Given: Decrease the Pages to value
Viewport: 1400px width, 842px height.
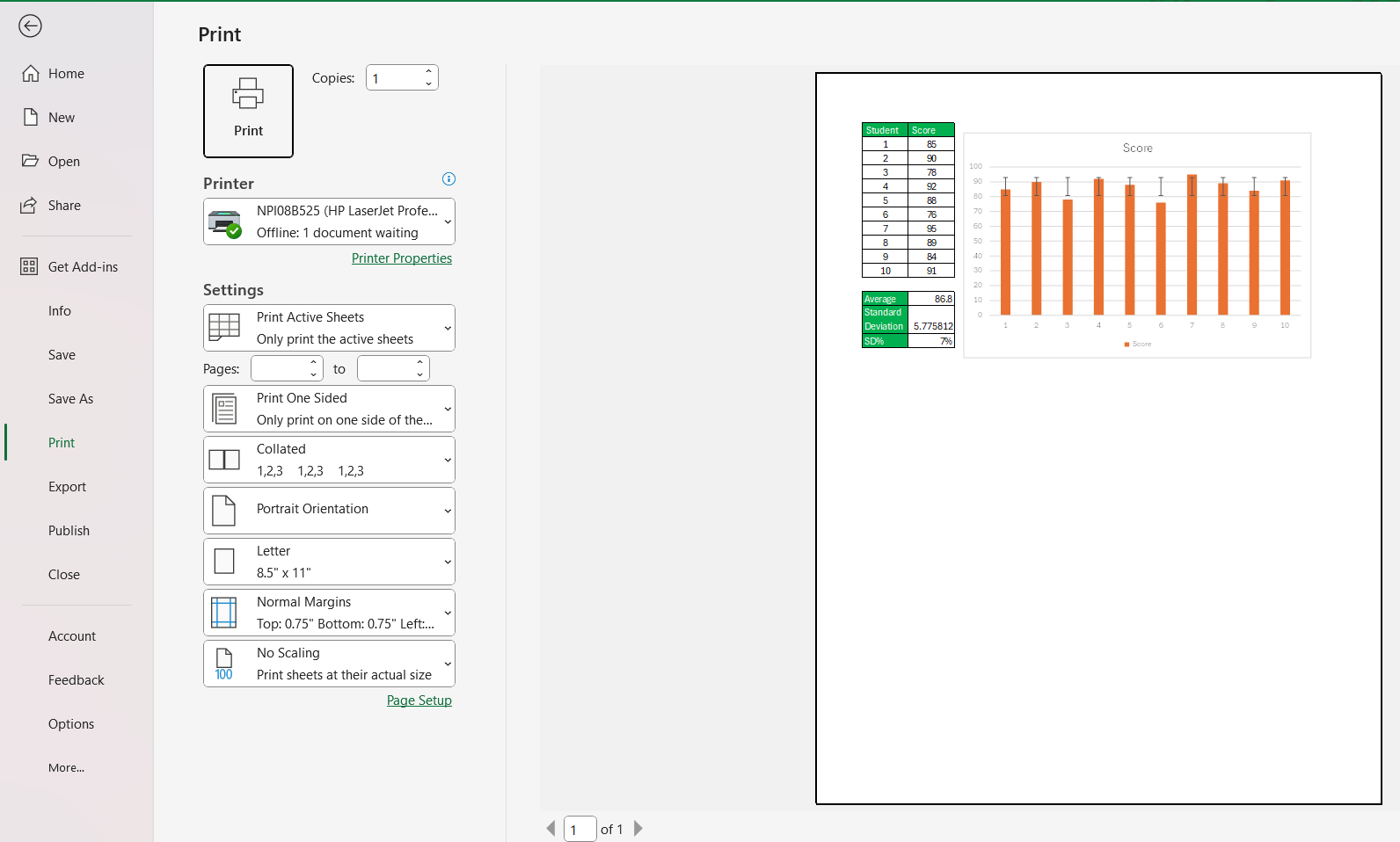Looking at the screenshot, I should [419, 374].
